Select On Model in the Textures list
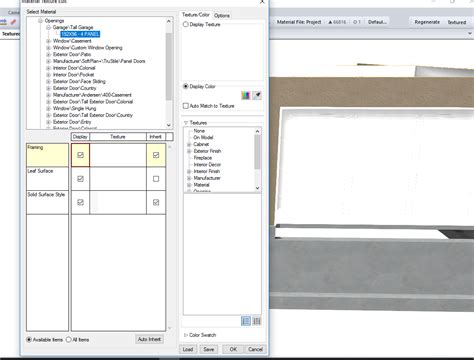The image size is (474, 360). 203,138
